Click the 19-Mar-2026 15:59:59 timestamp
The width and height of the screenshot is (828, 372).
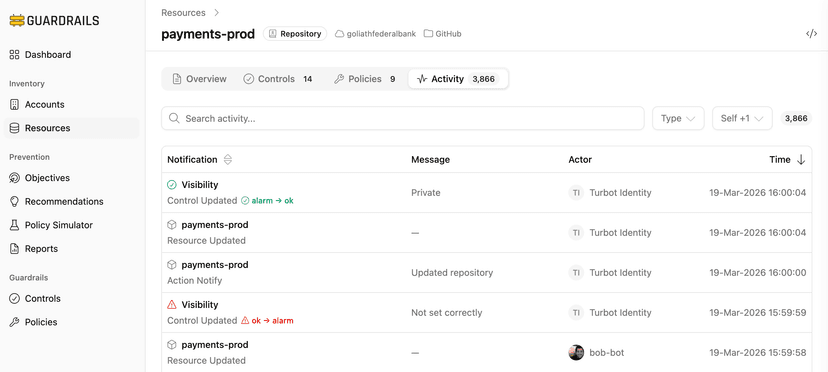pos(758,313)
